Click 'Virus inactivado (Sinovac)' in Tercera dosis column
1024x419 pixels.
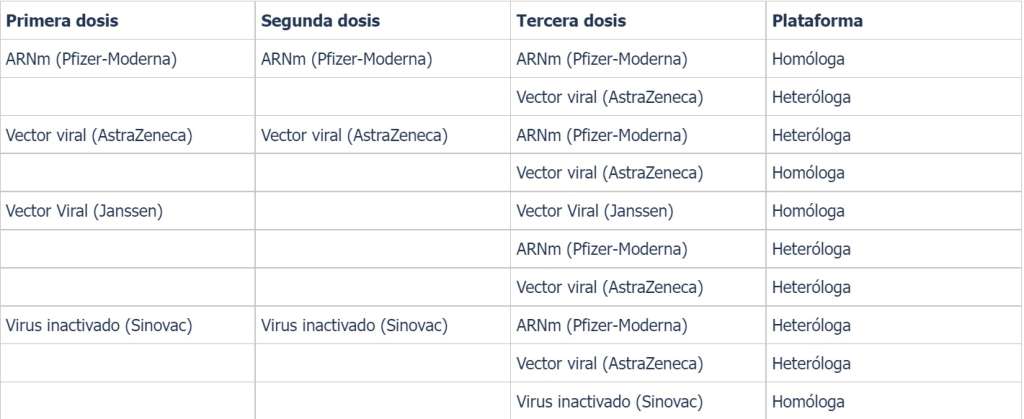click(x=610, y=401)
